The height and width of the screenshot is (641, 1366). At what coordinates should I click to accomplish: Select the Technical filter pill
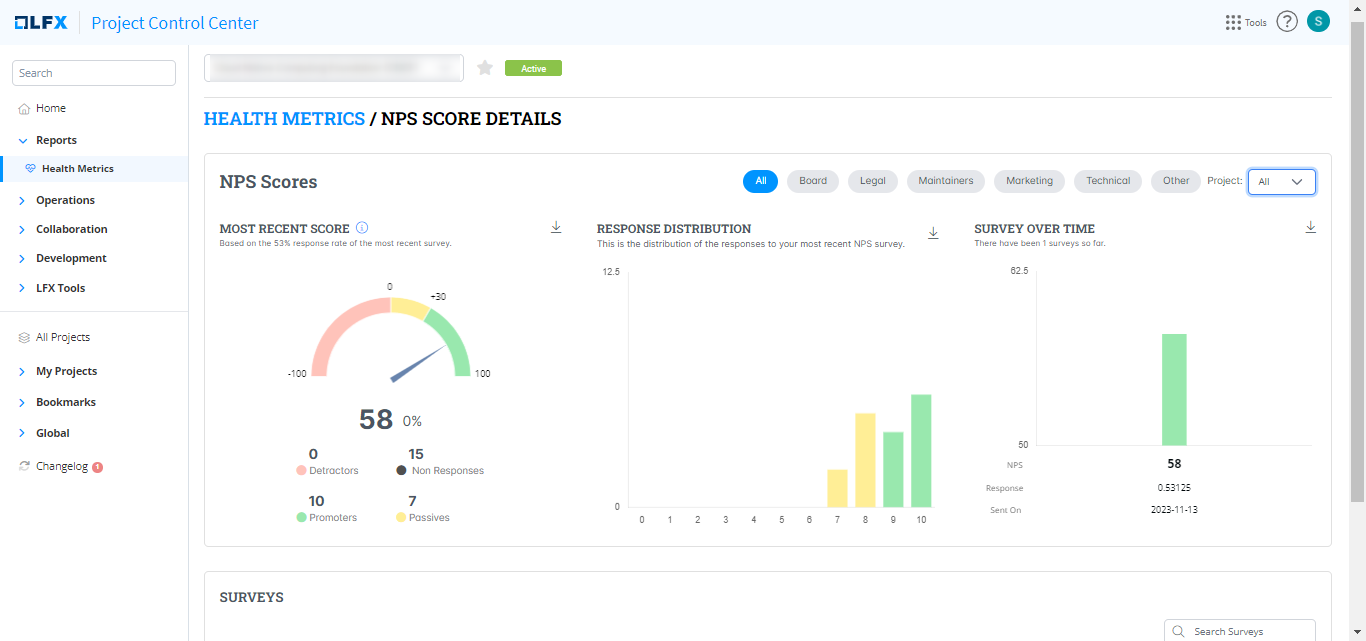1108,181
